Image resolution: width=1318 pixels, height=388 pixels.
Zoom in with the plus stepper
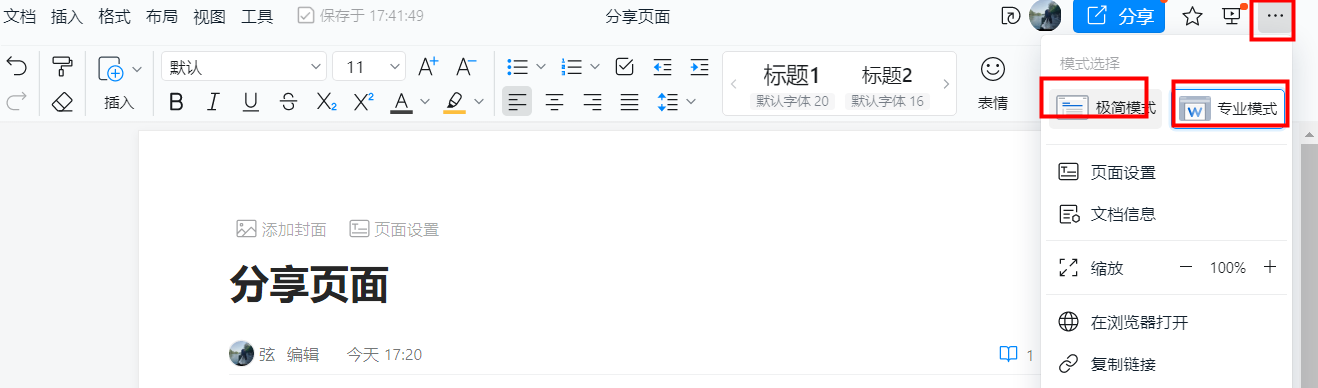1270,267
